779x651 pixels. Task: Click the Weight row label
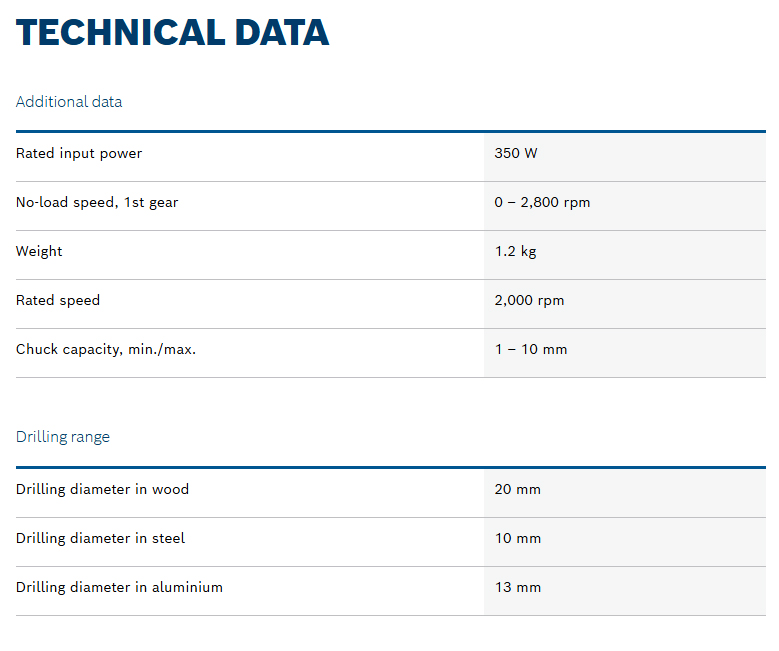39,252
